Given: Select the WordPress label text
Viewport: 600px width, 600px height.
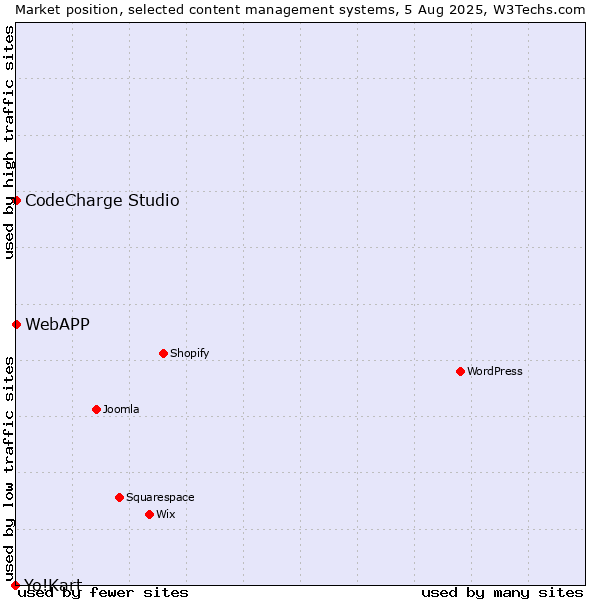Looking at the screenshot, I should tap(495, 371).
